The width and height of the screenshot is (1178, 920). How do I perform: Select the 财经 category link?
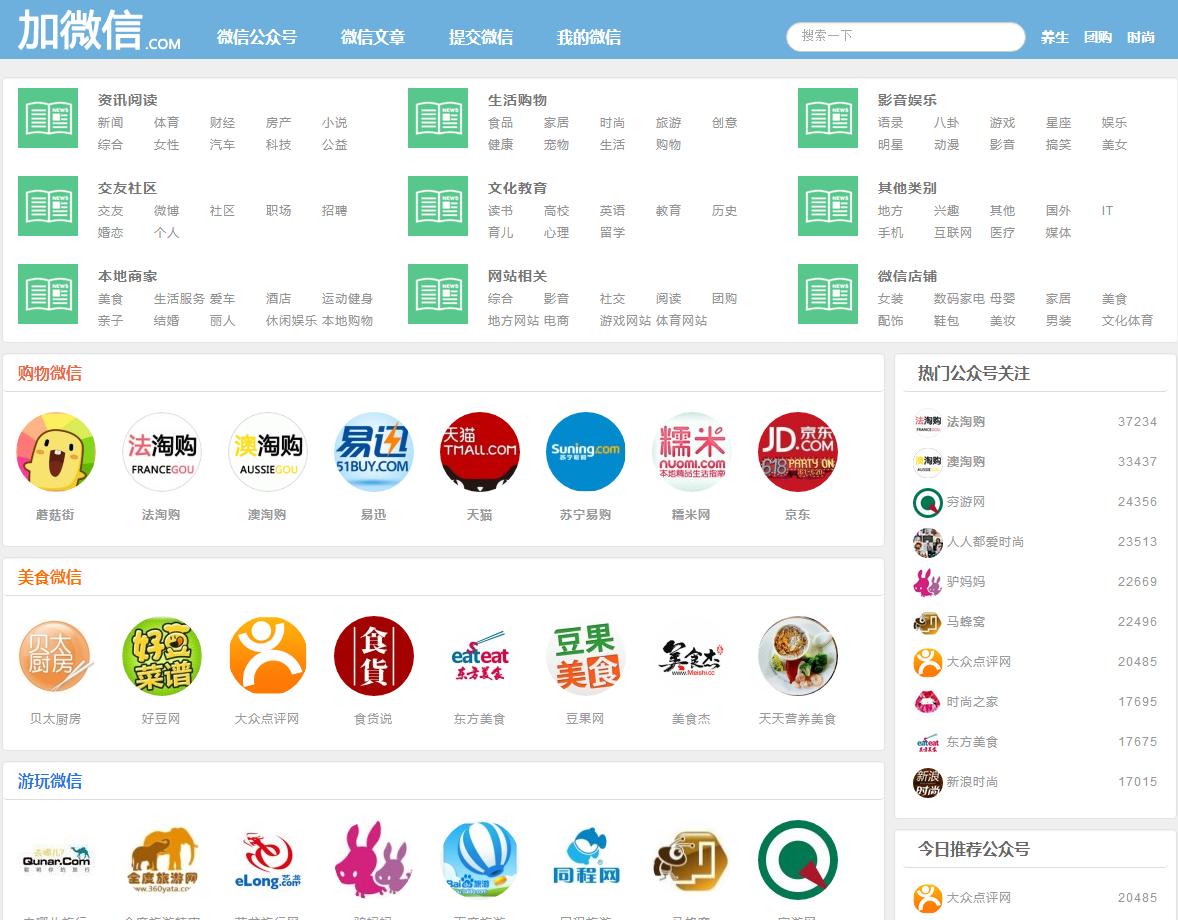[x=222, y=122]
